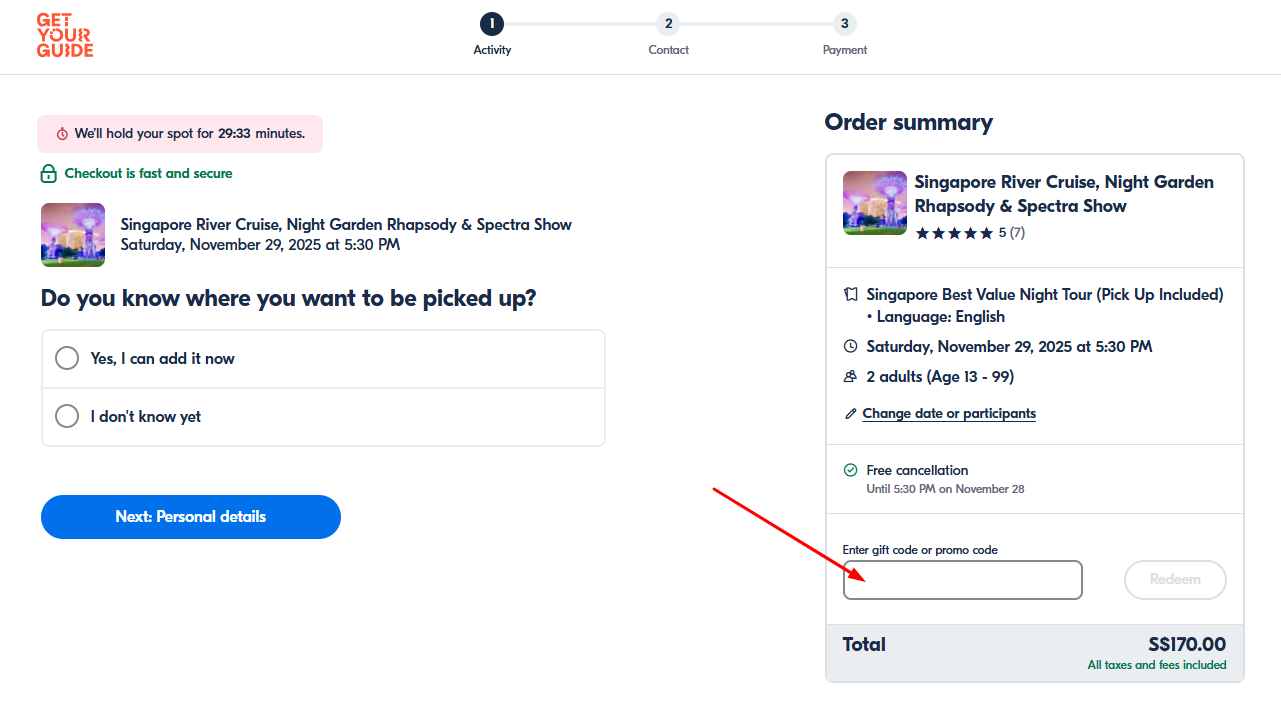The height and width of the screenshot is (715, 1281).
Task: Click the countdown timer clock icon
Action: [61, 132]
